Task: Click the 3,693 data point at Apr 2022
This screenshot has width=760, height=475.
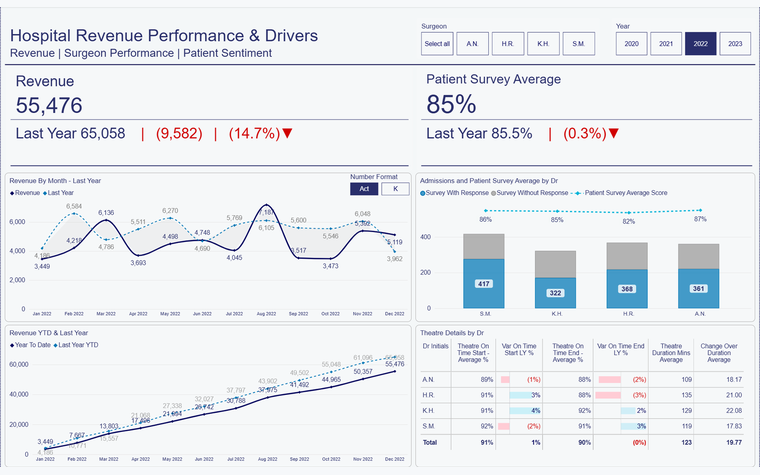Action: pos(138,255)
